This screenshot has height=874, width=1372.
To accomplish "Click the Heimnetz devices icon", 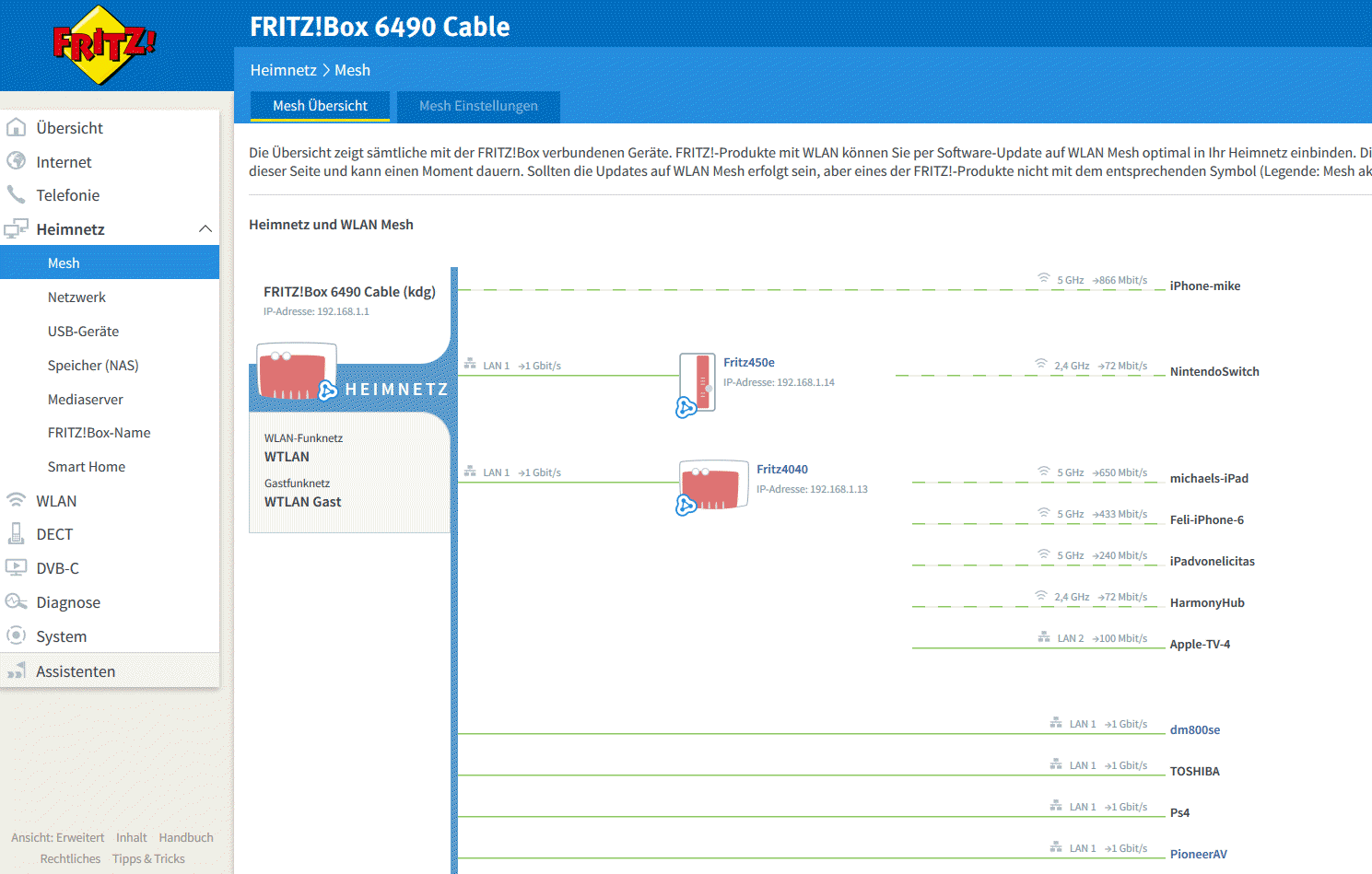I will (x=16, y=228).
